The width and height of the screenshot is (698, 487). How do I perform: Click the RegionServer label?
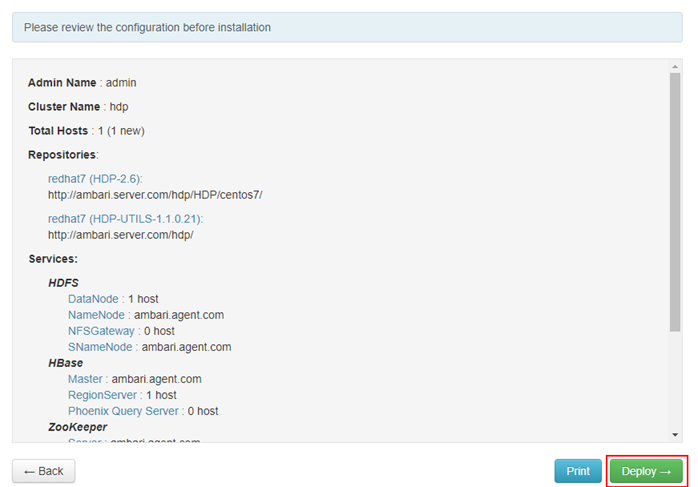pos(103,395)
